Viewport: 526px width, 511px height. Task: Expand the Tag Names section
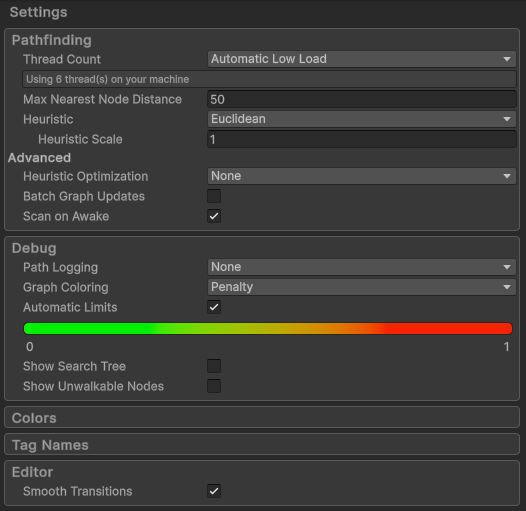[x=50, y=445]
